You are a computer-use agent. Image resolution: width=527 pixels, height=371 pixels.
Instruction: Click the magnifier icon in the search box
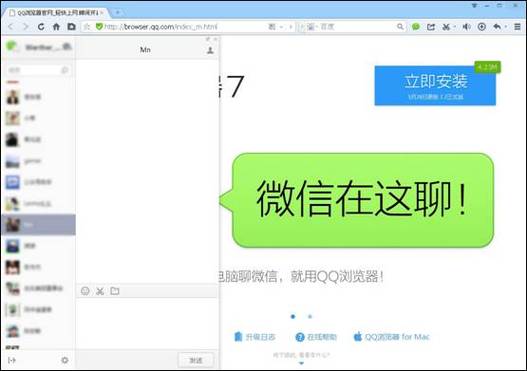coord(400,26)
